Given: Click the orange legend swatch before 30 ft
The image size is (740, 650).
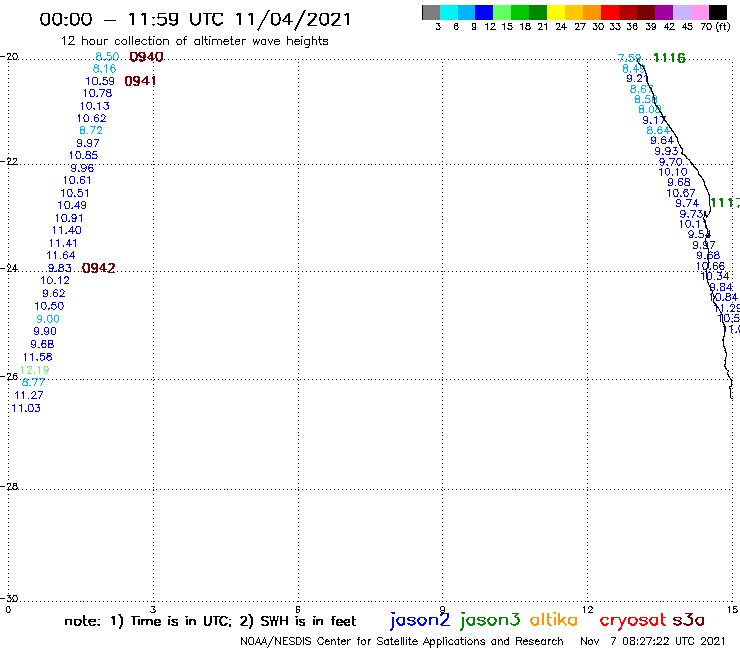Looking at the screenshot, I should tap(592, 13).
